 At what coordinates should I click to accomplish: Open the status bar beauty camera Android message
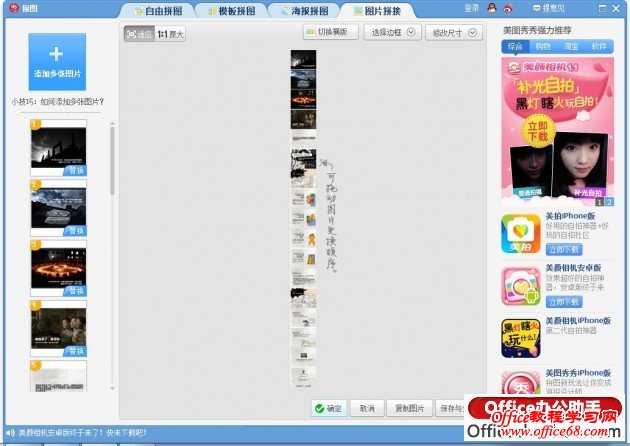click(82, 433)
